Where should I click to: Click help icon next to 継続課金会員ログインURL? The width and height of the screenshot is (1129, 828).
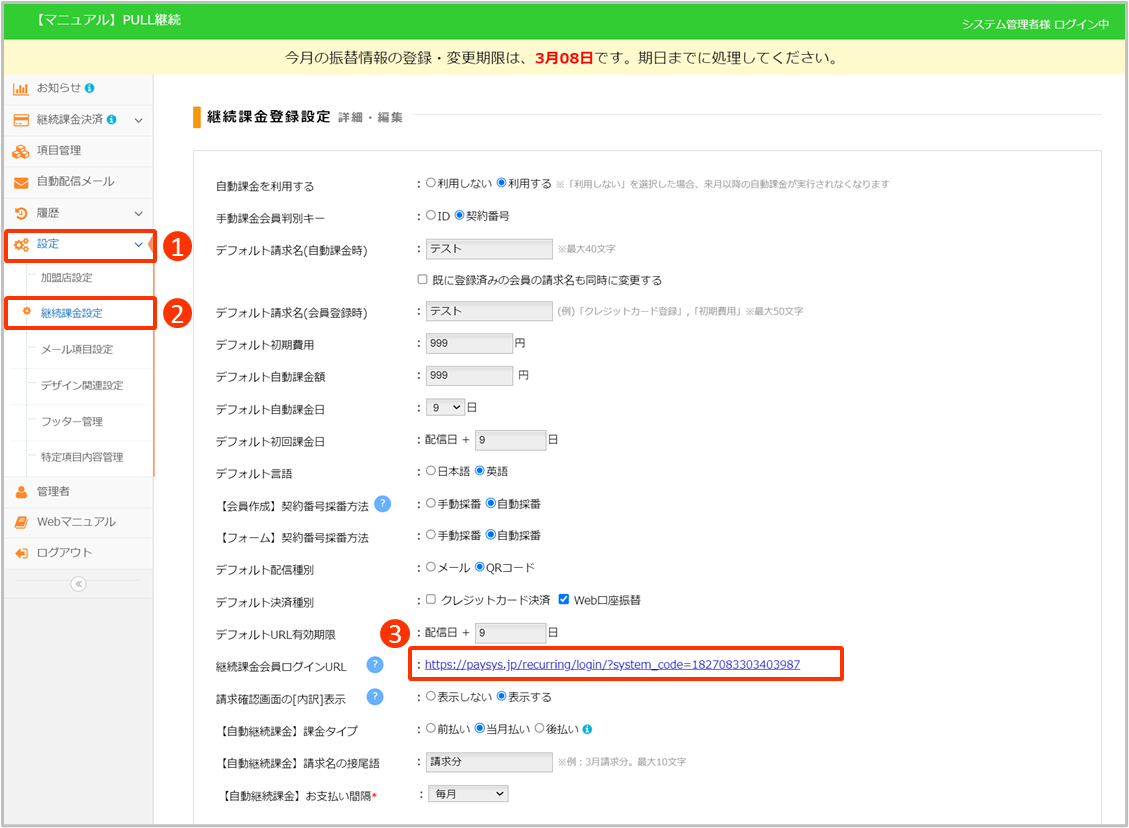pyautogui.click(x=375, y=665)
